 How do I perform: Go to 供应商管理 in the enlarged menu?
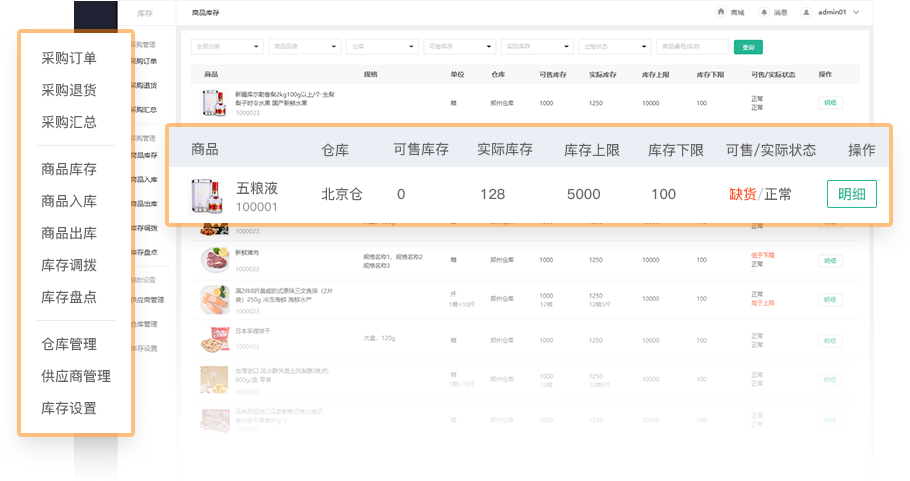click(76, 376)
